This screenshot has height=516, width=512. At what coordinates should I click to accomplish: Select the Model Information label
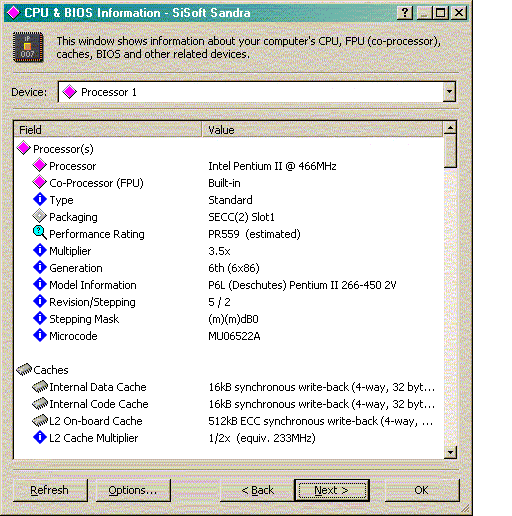pos(93,285)
